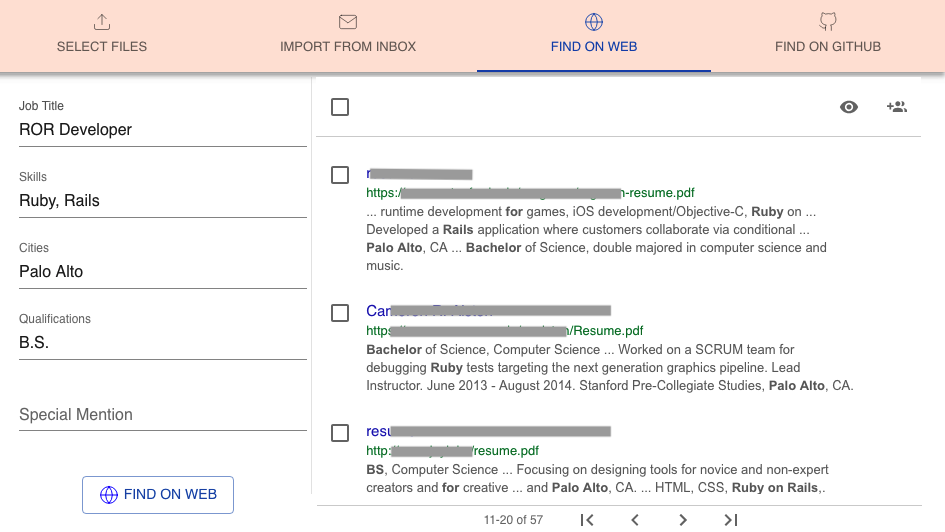The image size is (945, 532).
Task: Check the box for the /Resume.pdf Stanford result
Action: [340, 313]
